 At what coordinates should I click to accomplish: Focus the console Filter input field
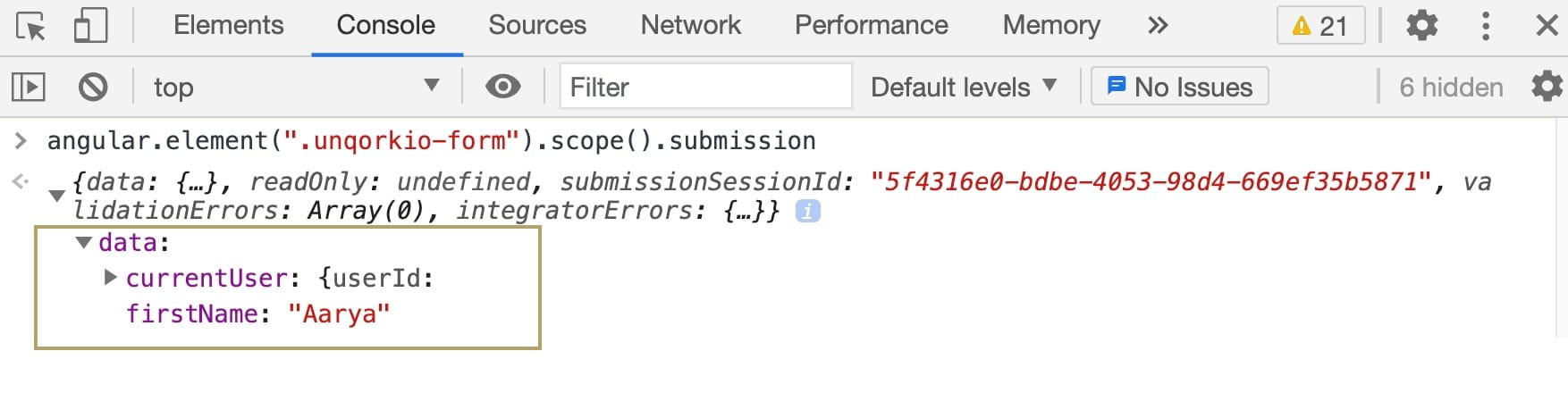coord(705,87)
